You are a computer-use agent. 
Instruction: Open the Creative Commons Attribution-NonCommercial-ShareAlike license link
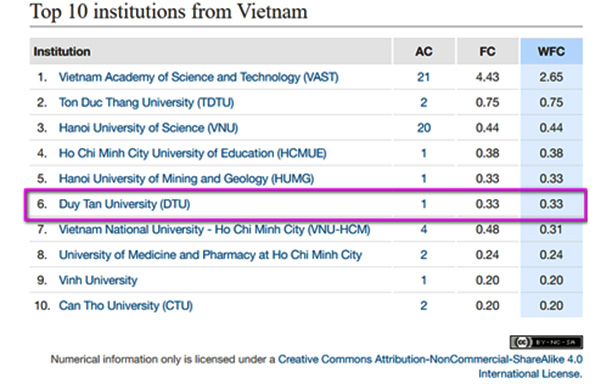point(430,366)
